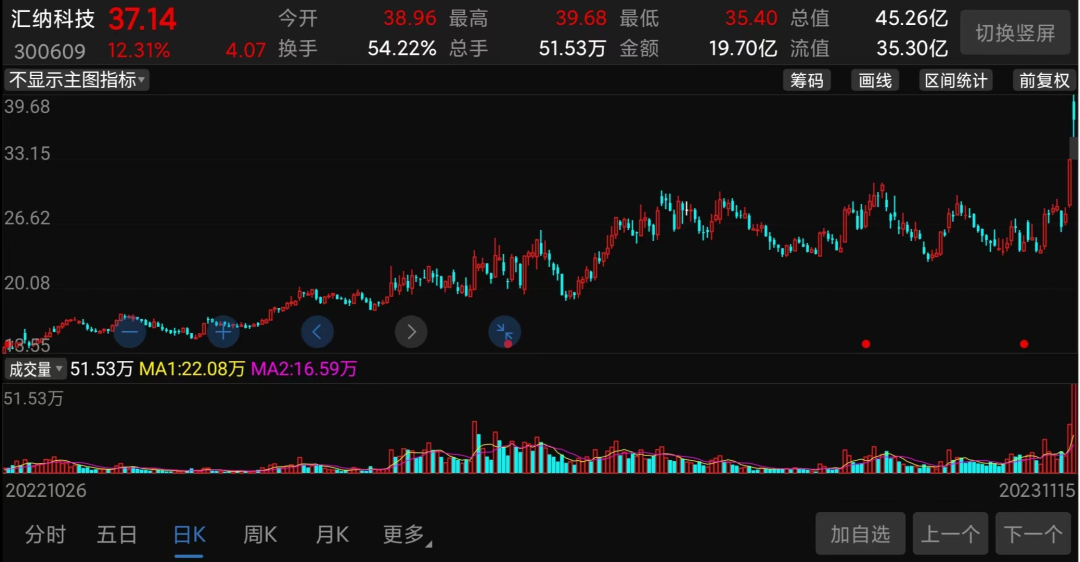Screen dimensions: 1080x562
Task: Open the main chart indicator dropdown
Action: (76, 80)
